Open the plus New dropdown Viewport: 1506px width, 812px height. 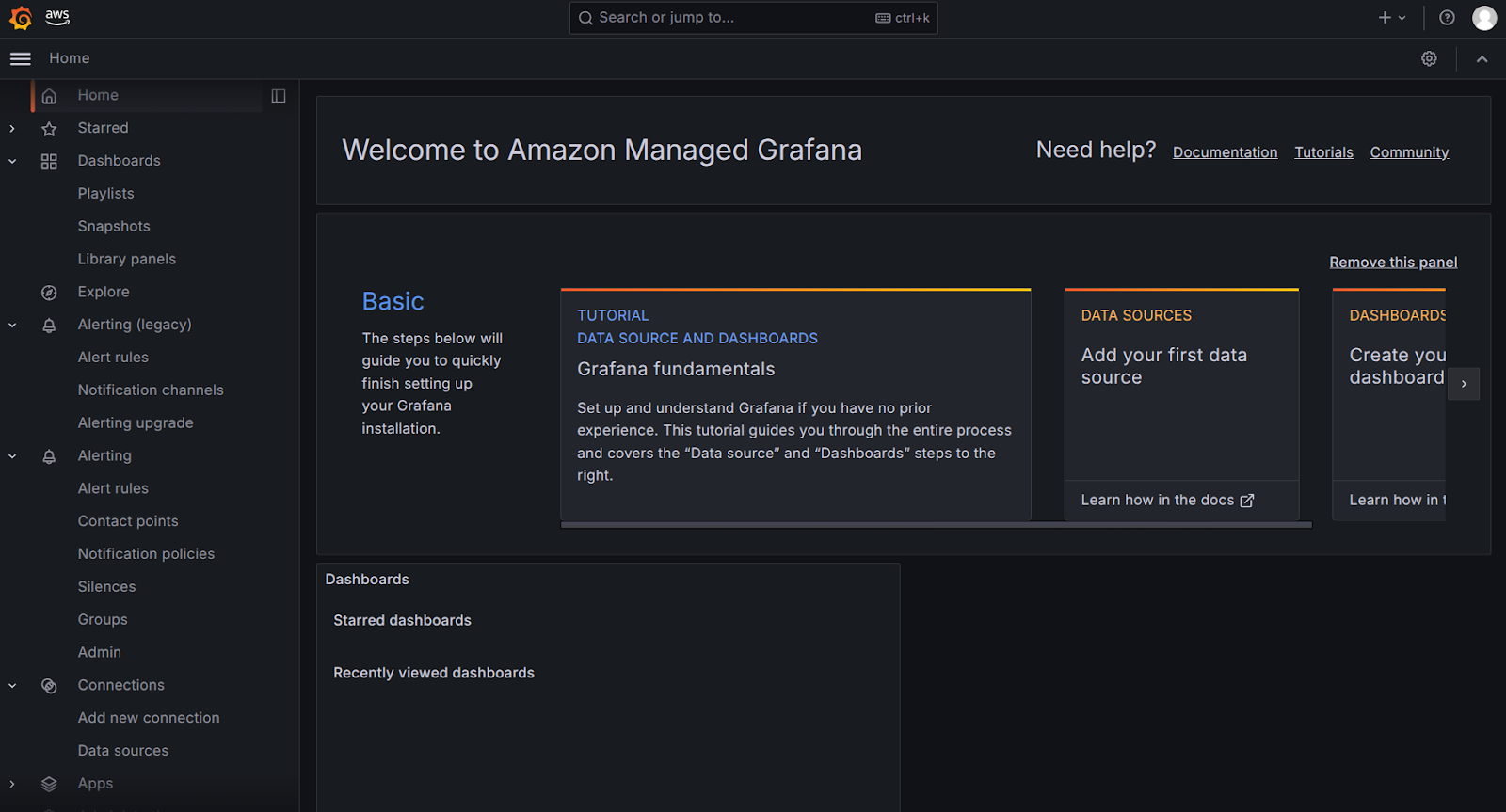[x=1391, y=18]
